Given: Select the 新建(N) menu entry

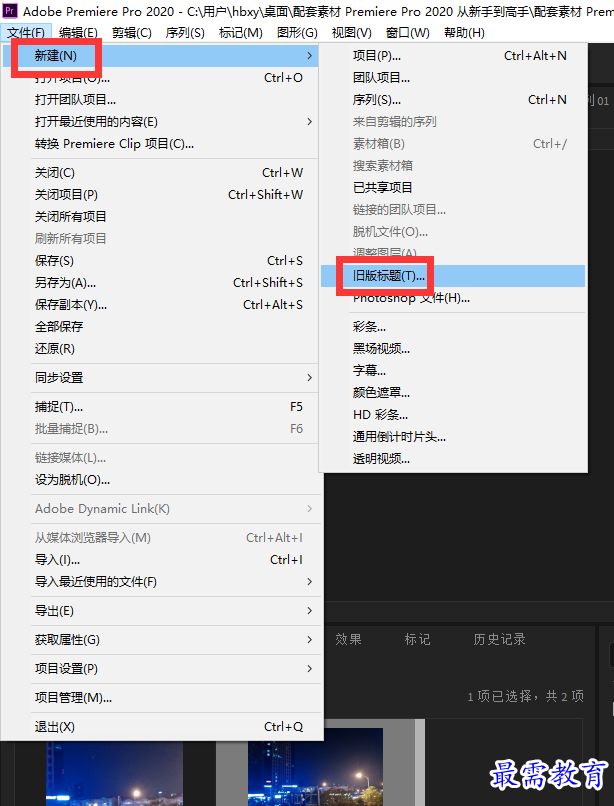Looking at the screenshot, I should (160, 56).
